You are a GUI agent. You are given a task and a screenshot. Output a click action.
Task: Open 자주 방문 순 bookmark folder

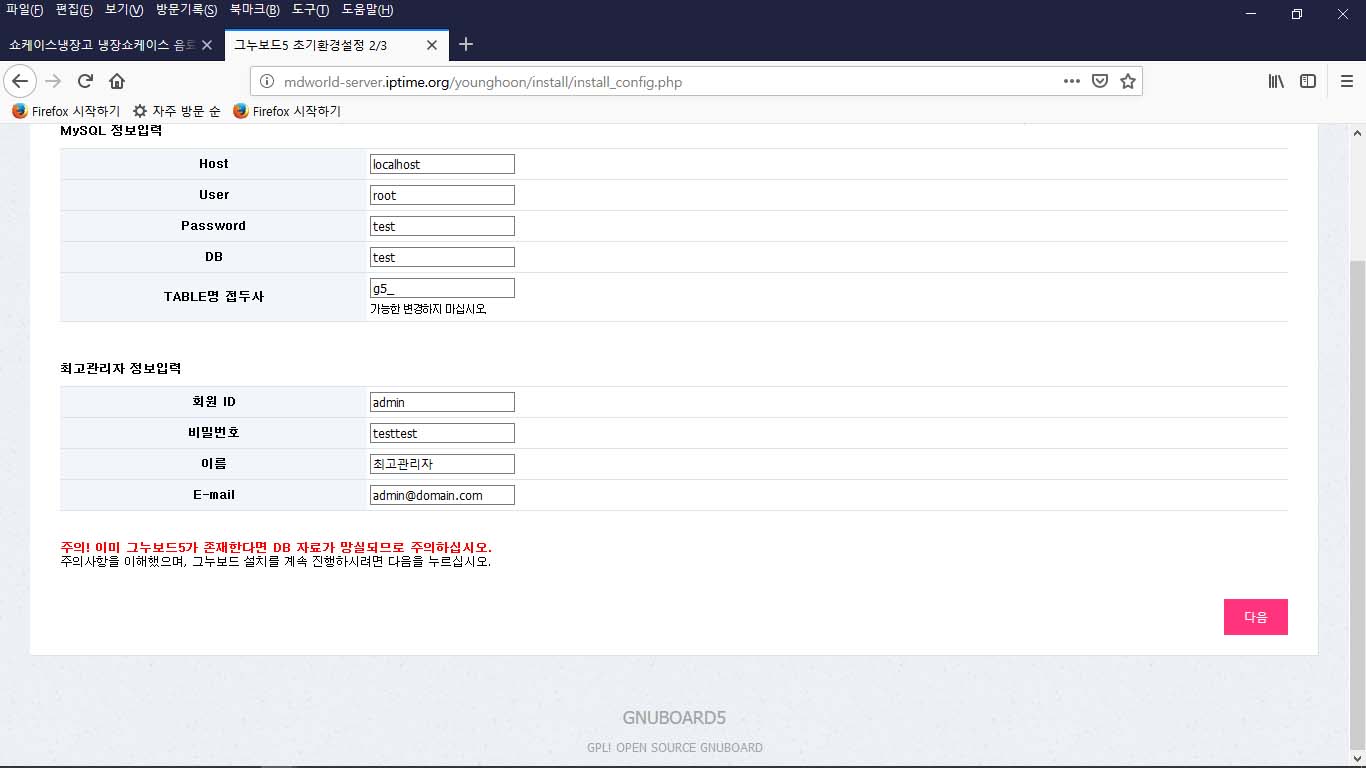[x=177, y=111]
